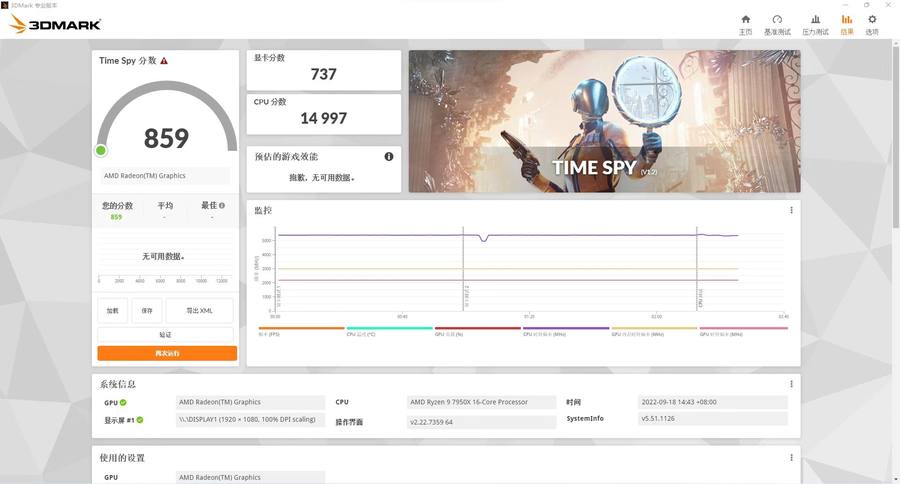Open the three-dot menu of 监控 panel
The width and height of the screenshot is (900, 484).
click(x=791, y=210)
